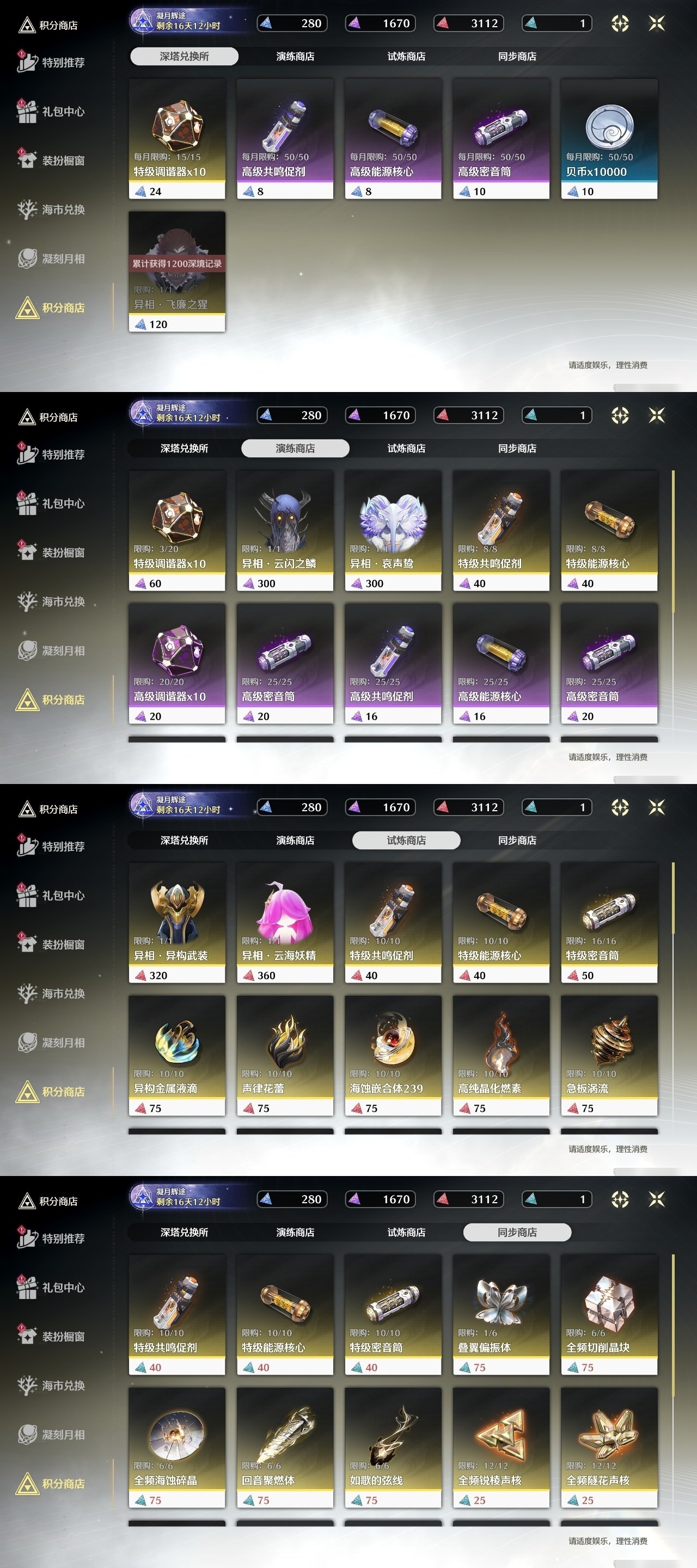
Task: Click the highlighted 深塔兑换所 tab
Action: point(184,56)
